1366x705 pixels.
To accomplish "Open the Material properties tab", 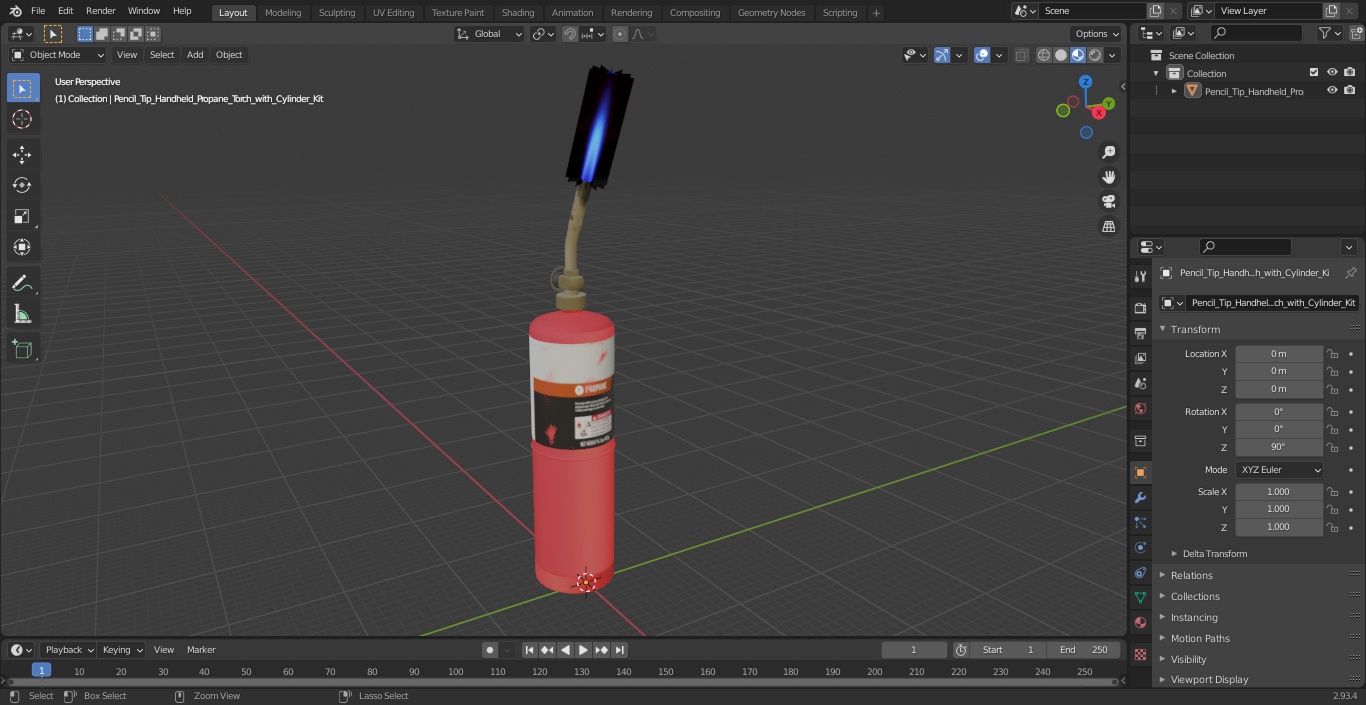I will [x=1140, y=622].
